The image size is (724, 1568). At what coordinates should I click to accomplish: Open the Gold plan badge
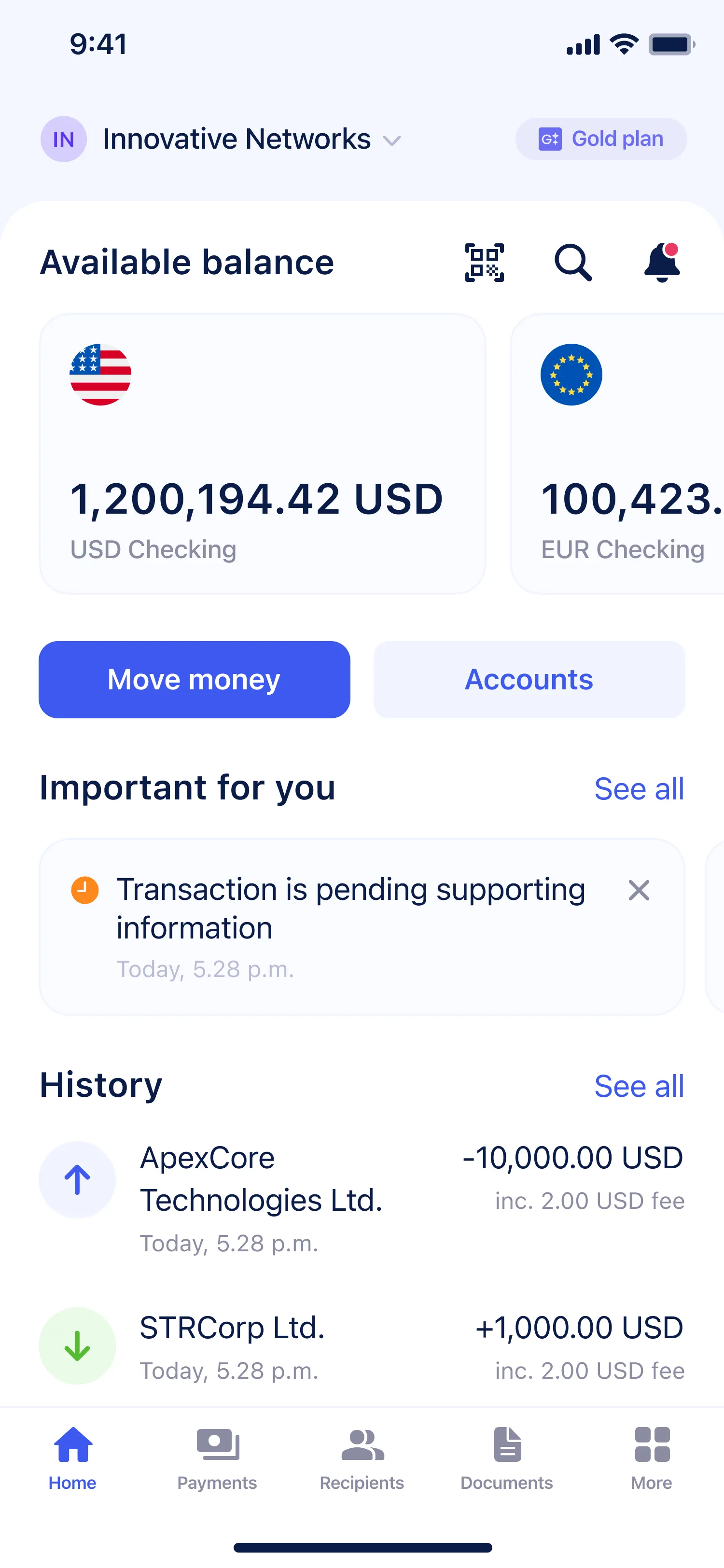601,139
